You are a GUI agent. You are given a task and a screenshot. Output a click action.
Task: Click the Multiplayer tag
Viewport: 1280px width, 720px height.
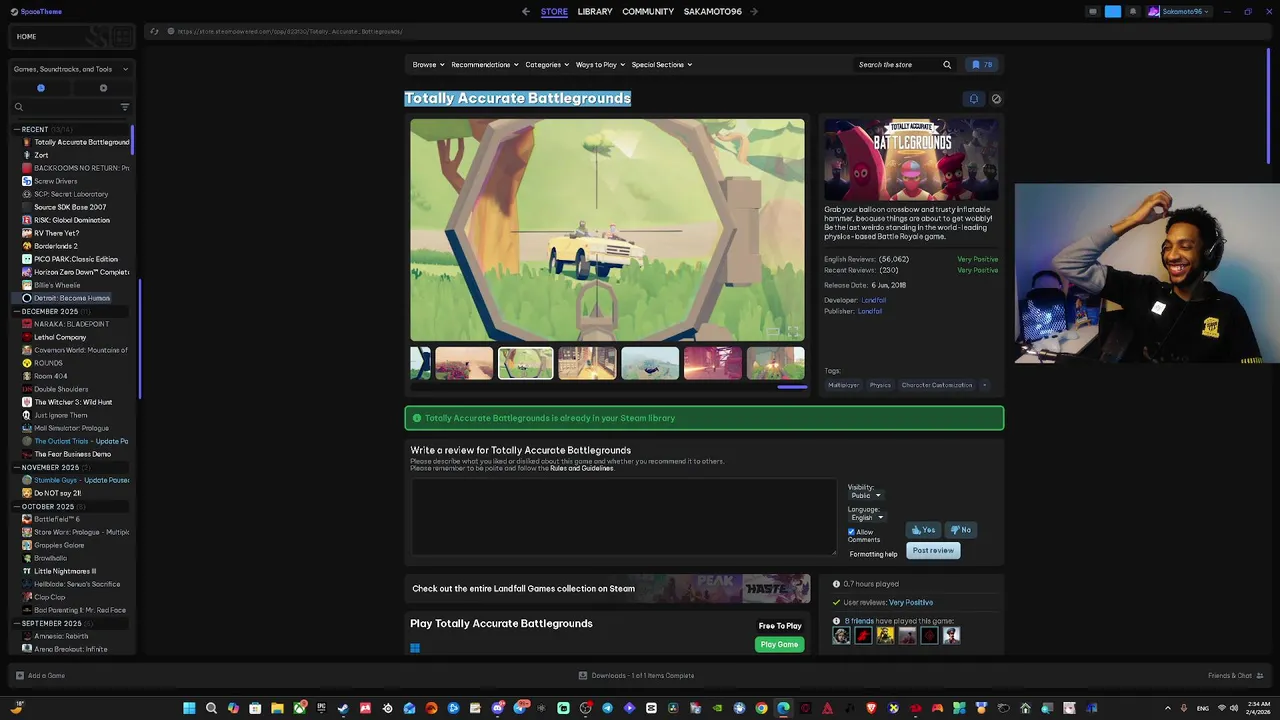pos(845,385)
